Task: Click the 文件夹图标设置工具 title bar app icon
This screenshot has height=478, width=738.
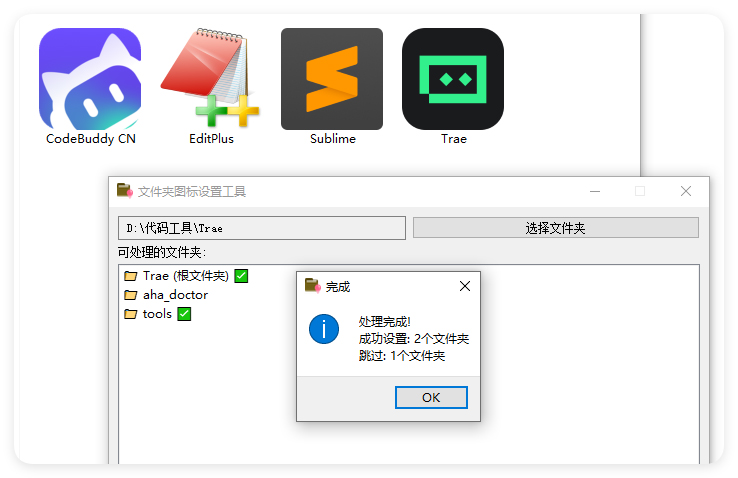Action: point(125,191)
